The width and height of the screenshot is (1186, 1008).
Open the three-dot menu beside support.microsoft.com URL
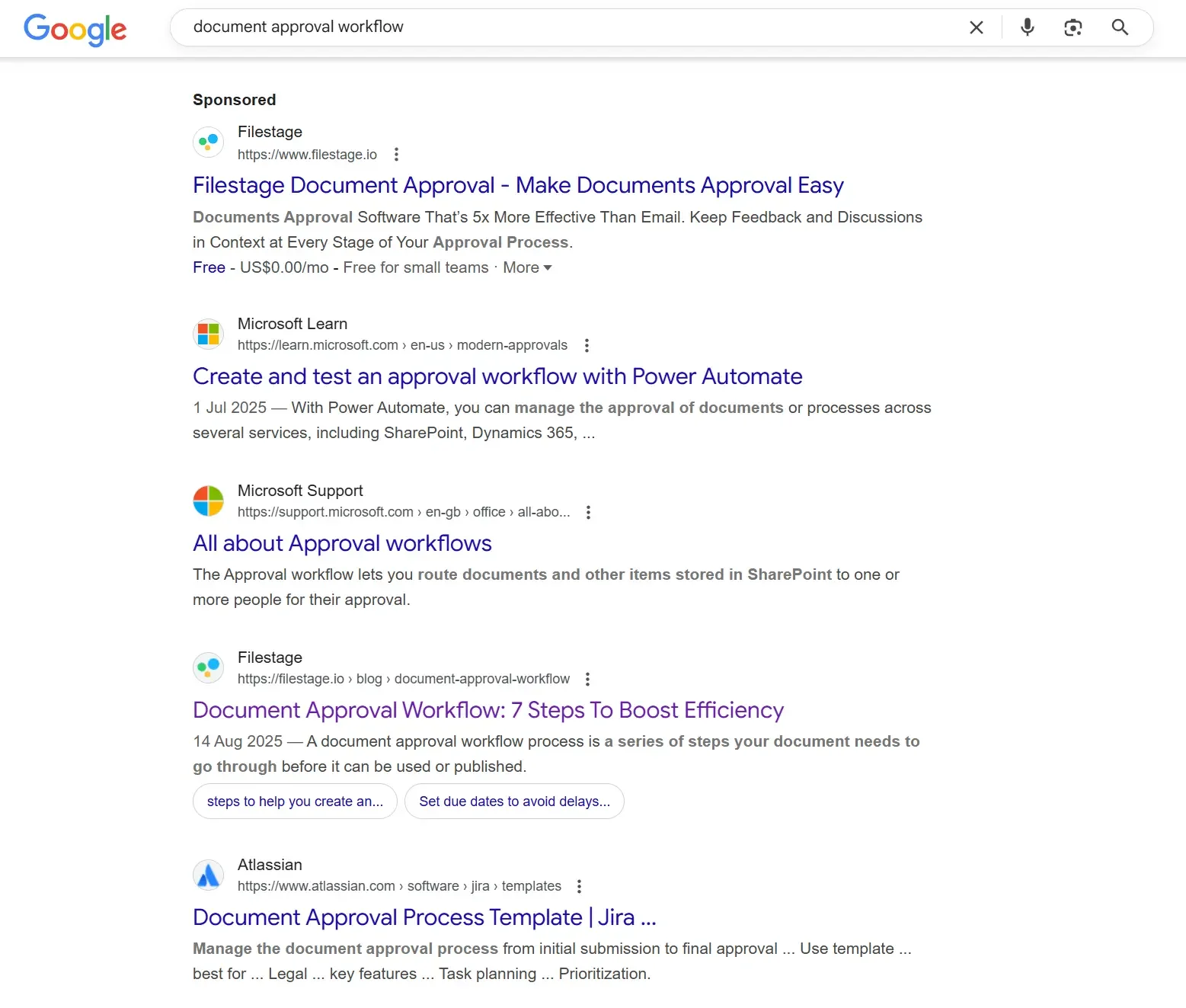pos(588,512)
